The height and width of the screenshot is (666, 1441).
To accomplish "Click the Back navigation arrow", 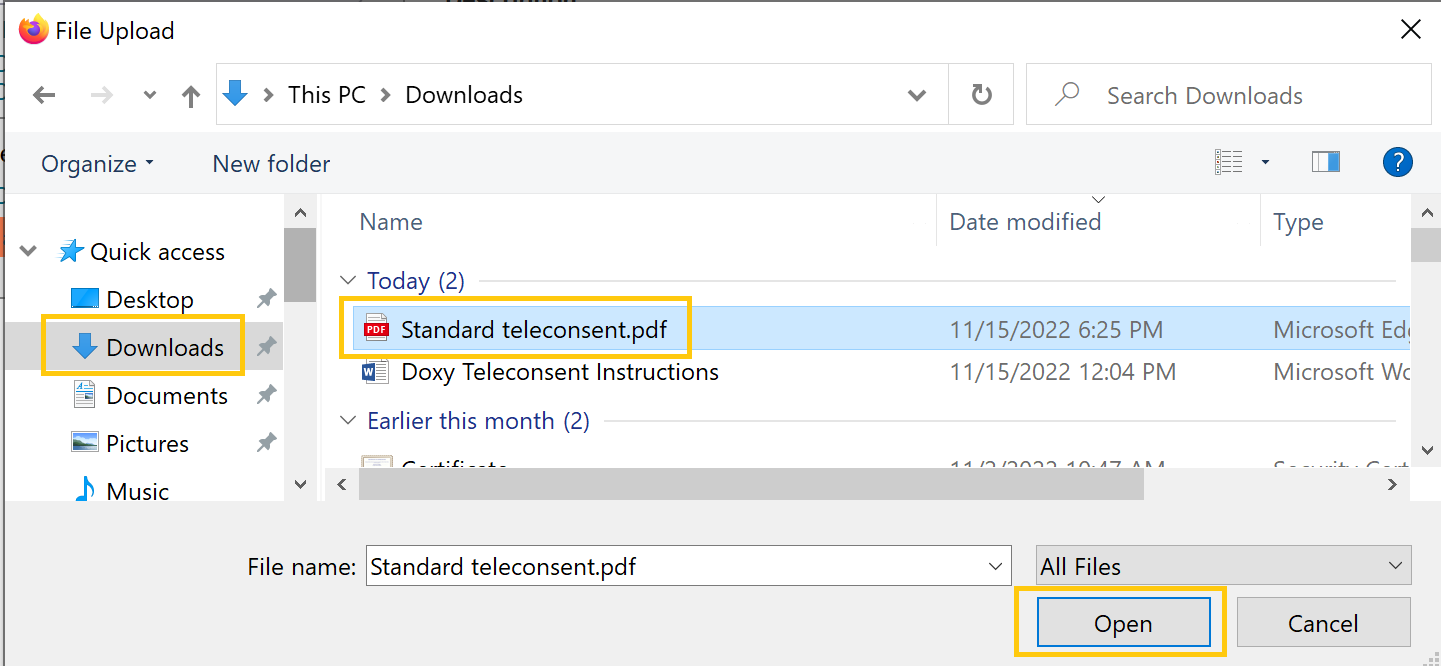I will 44,96.
